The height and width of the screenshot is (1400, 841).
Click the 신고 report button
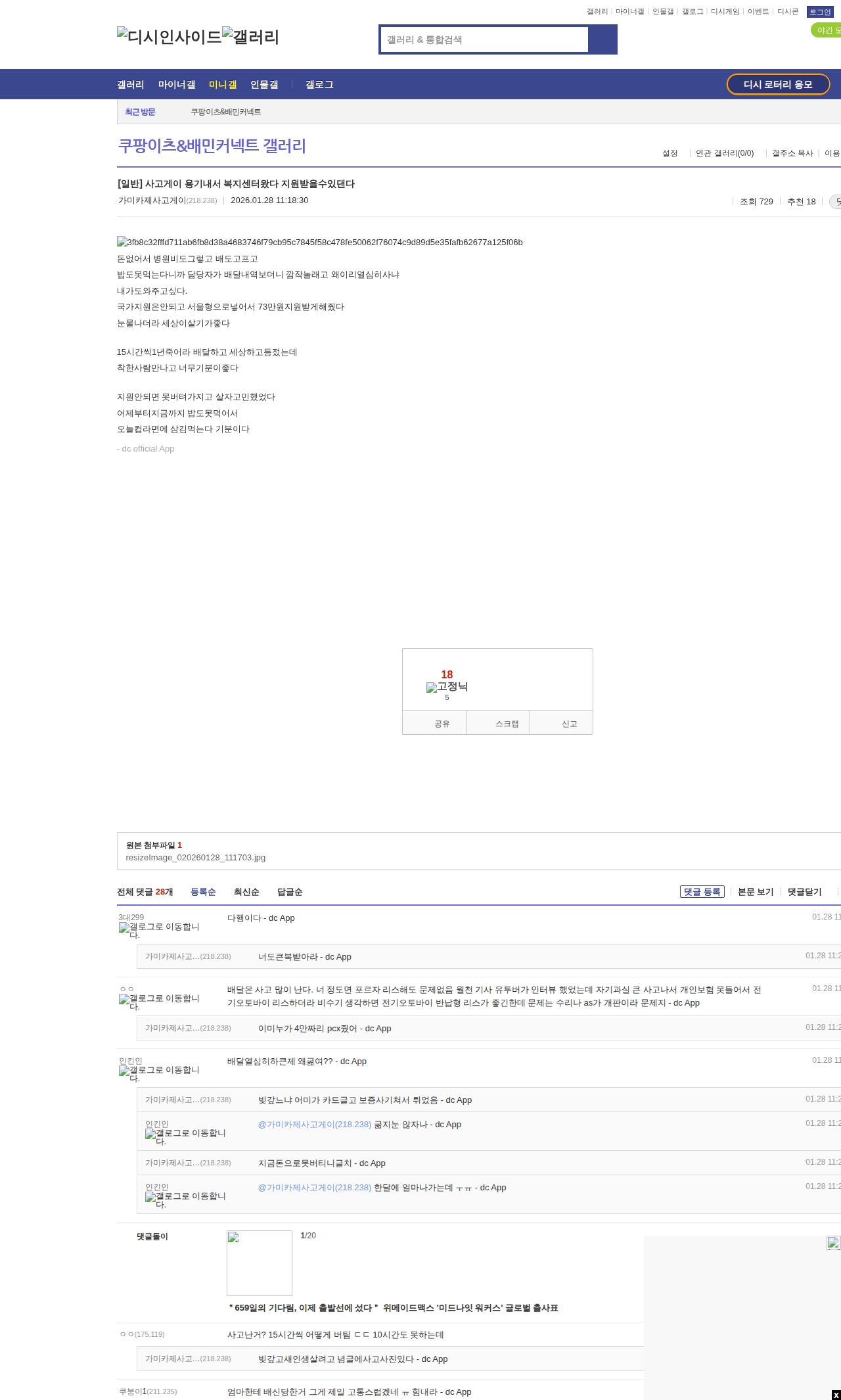point(562,723)
